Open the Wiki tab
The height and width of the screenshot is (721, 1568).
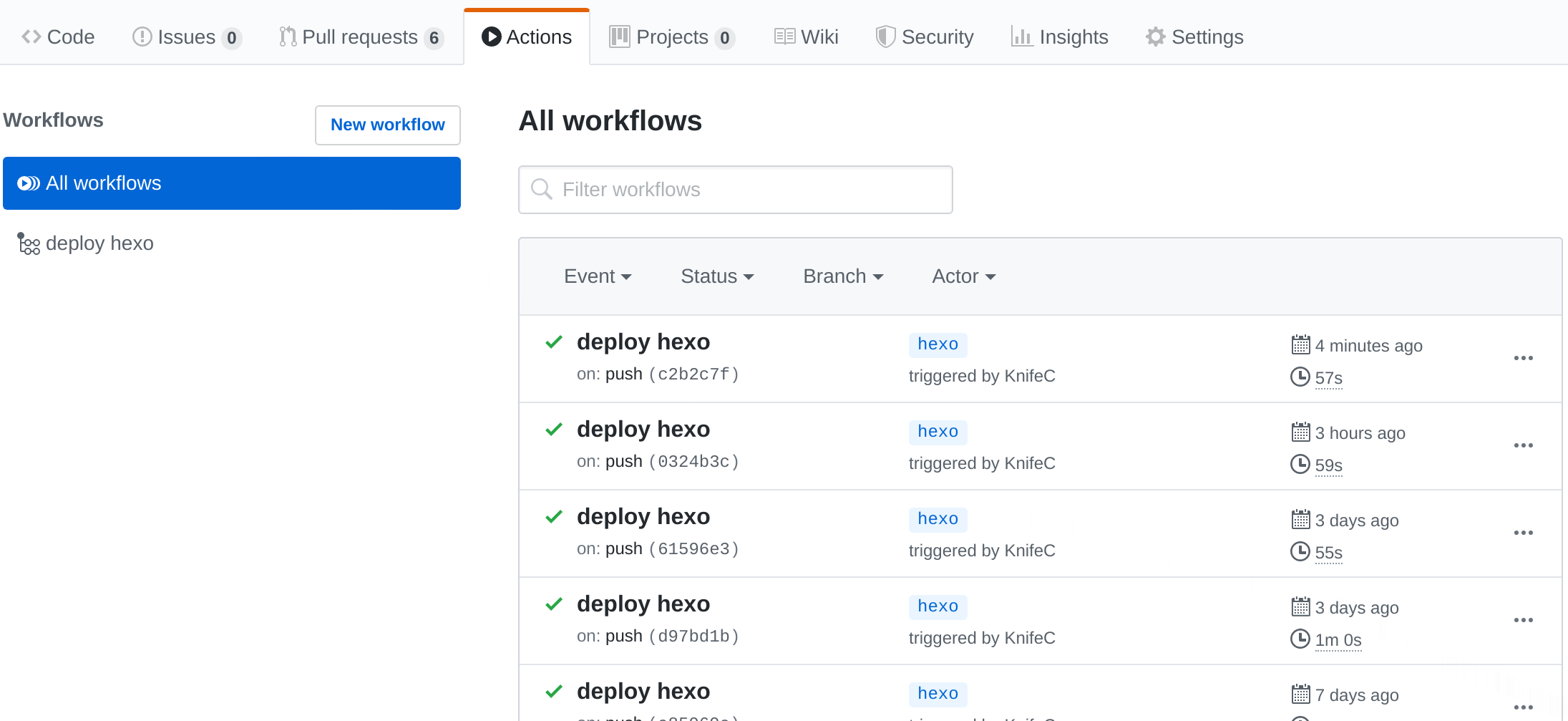[807, 37]
